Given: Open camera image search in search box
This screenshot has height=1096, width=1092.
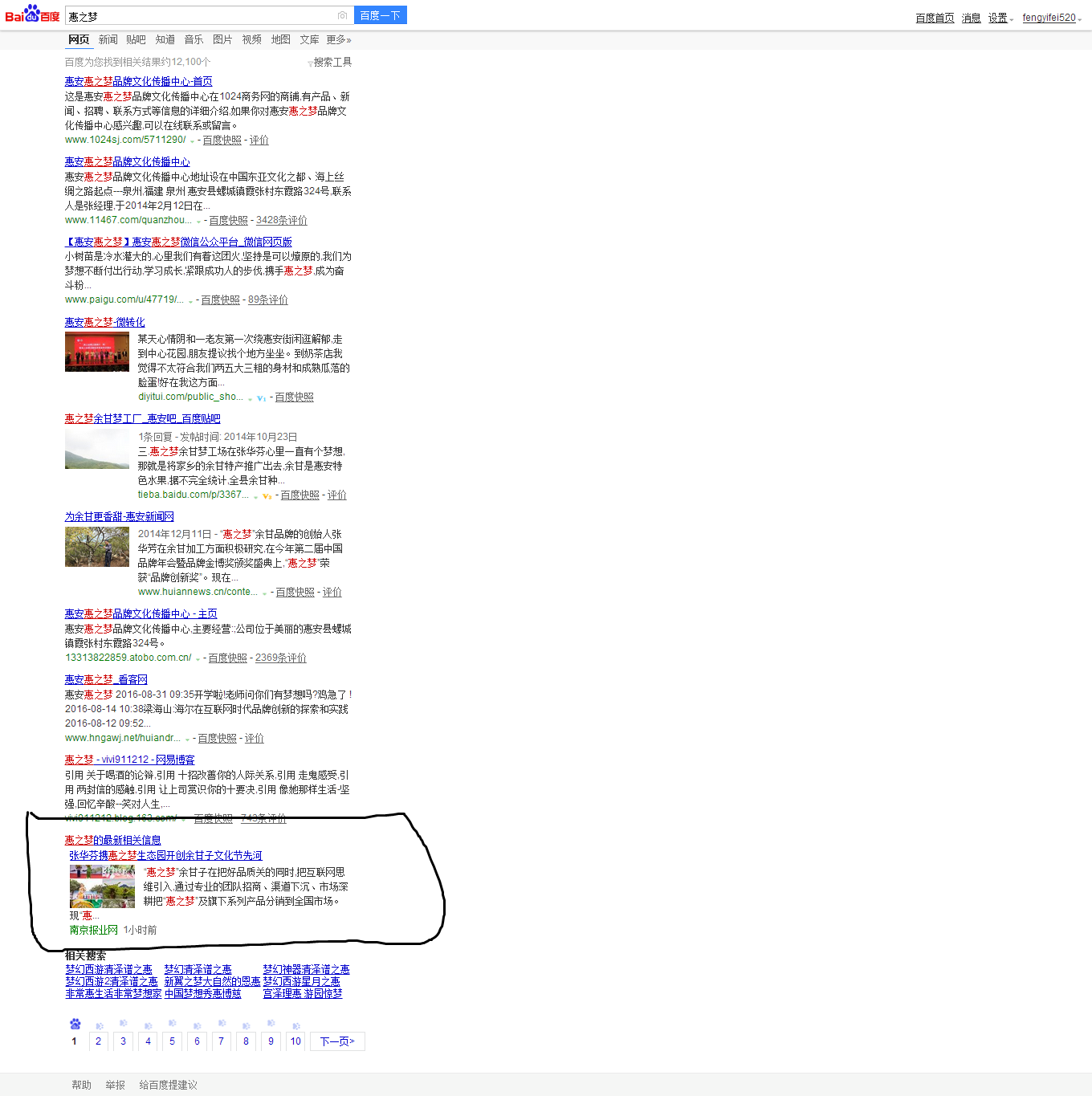Looking at the screenshot, I should coord(343,15).
